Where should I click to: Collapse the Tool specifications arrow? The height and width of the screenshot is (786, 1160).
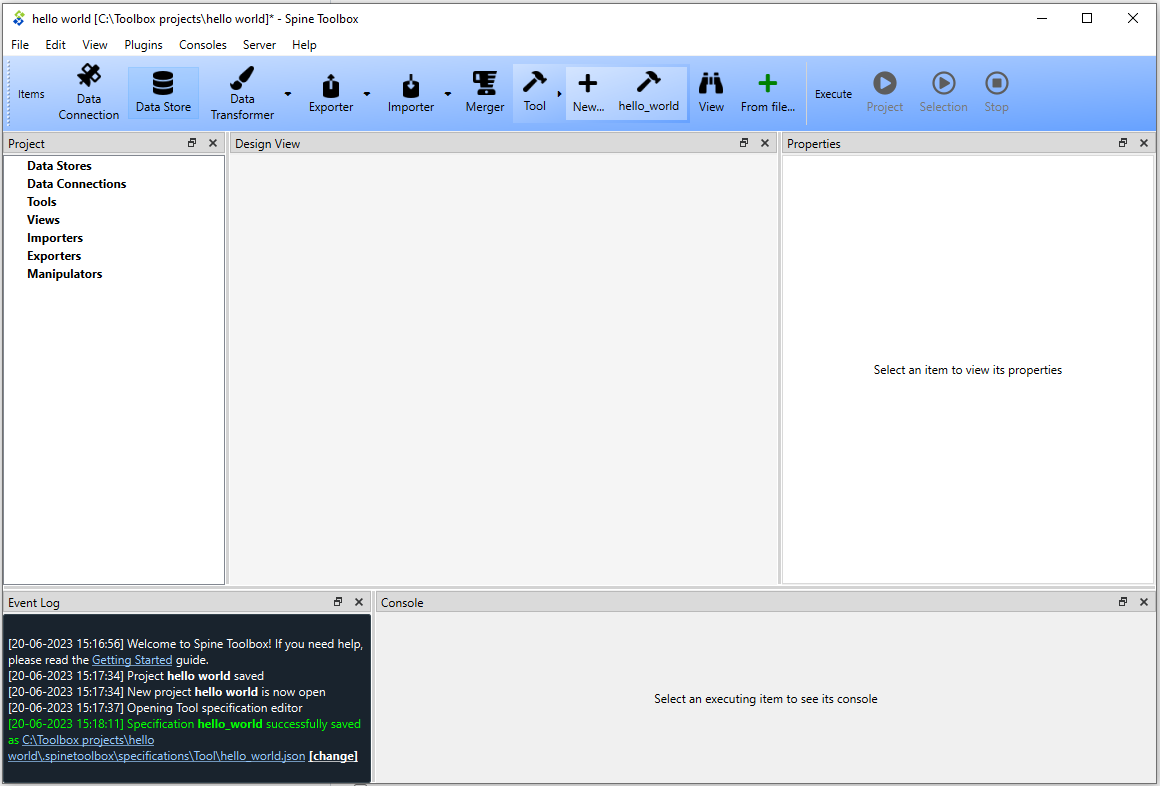coord(559,94)
